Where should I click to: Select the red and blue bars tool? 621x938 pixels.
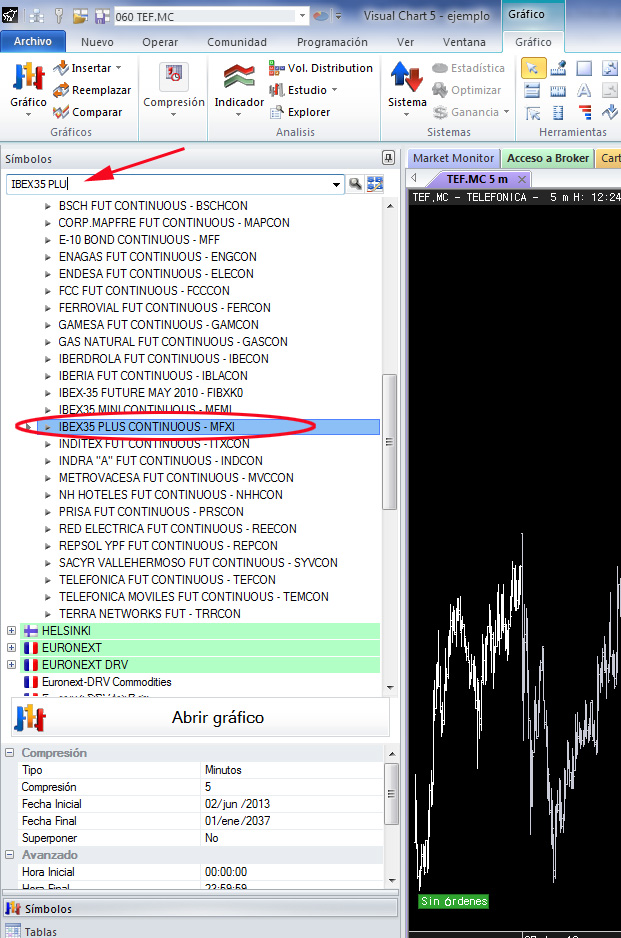(585, 112)
